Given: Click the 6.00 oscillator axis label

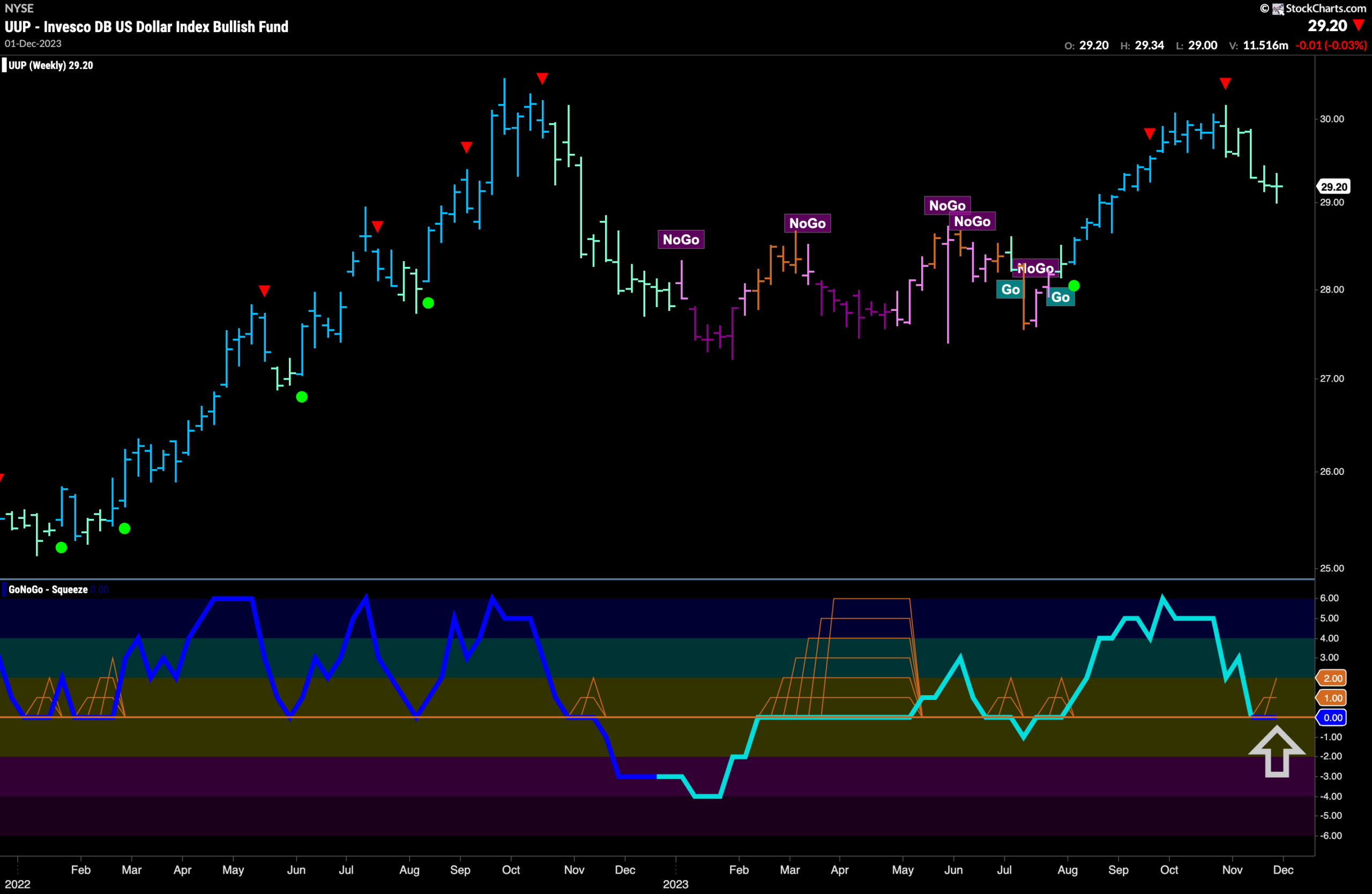Looking at the screenshot, I should 1329,598.
